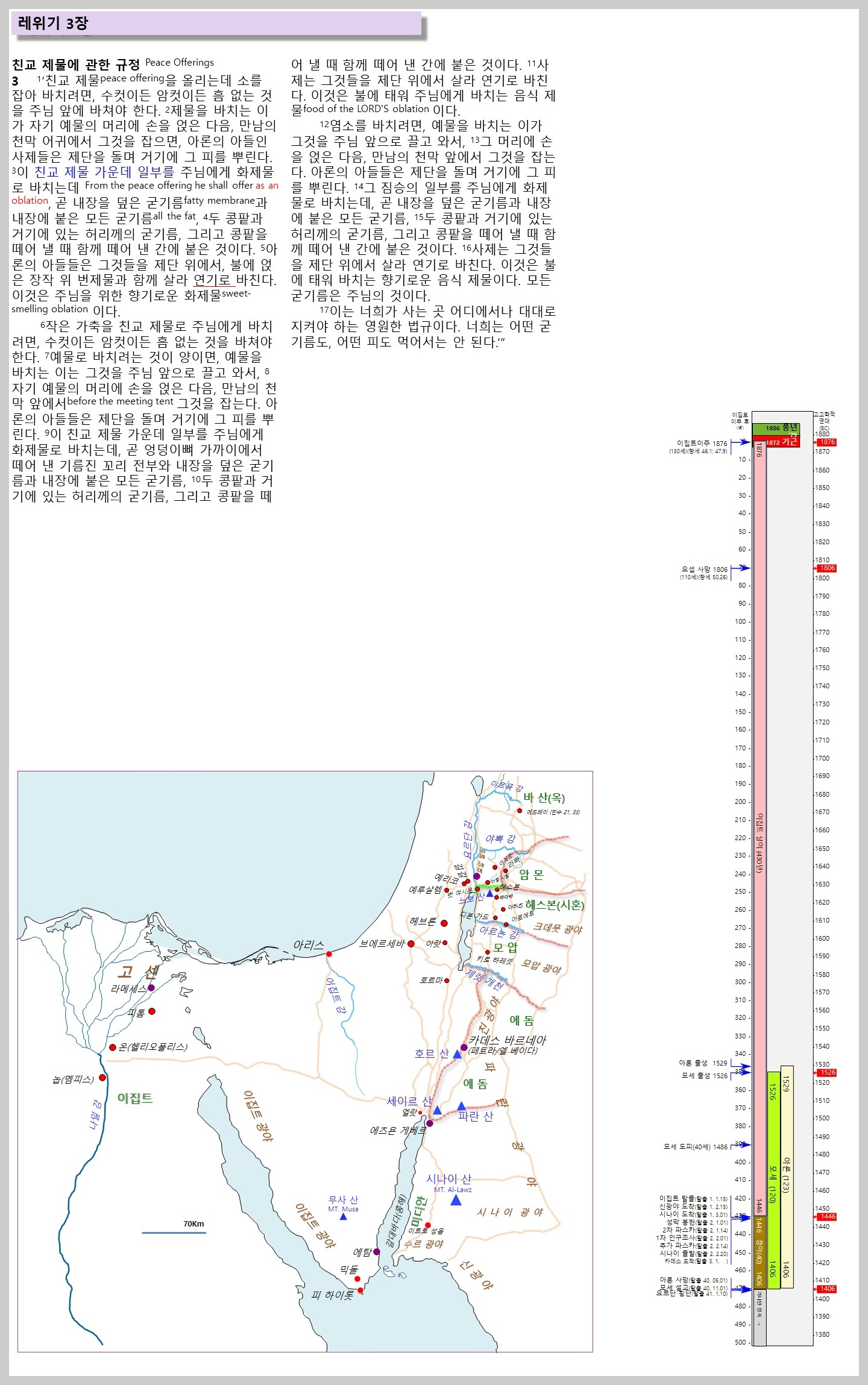Click the 요셉 사망 1806 timeline label

(x=705, y=570)
